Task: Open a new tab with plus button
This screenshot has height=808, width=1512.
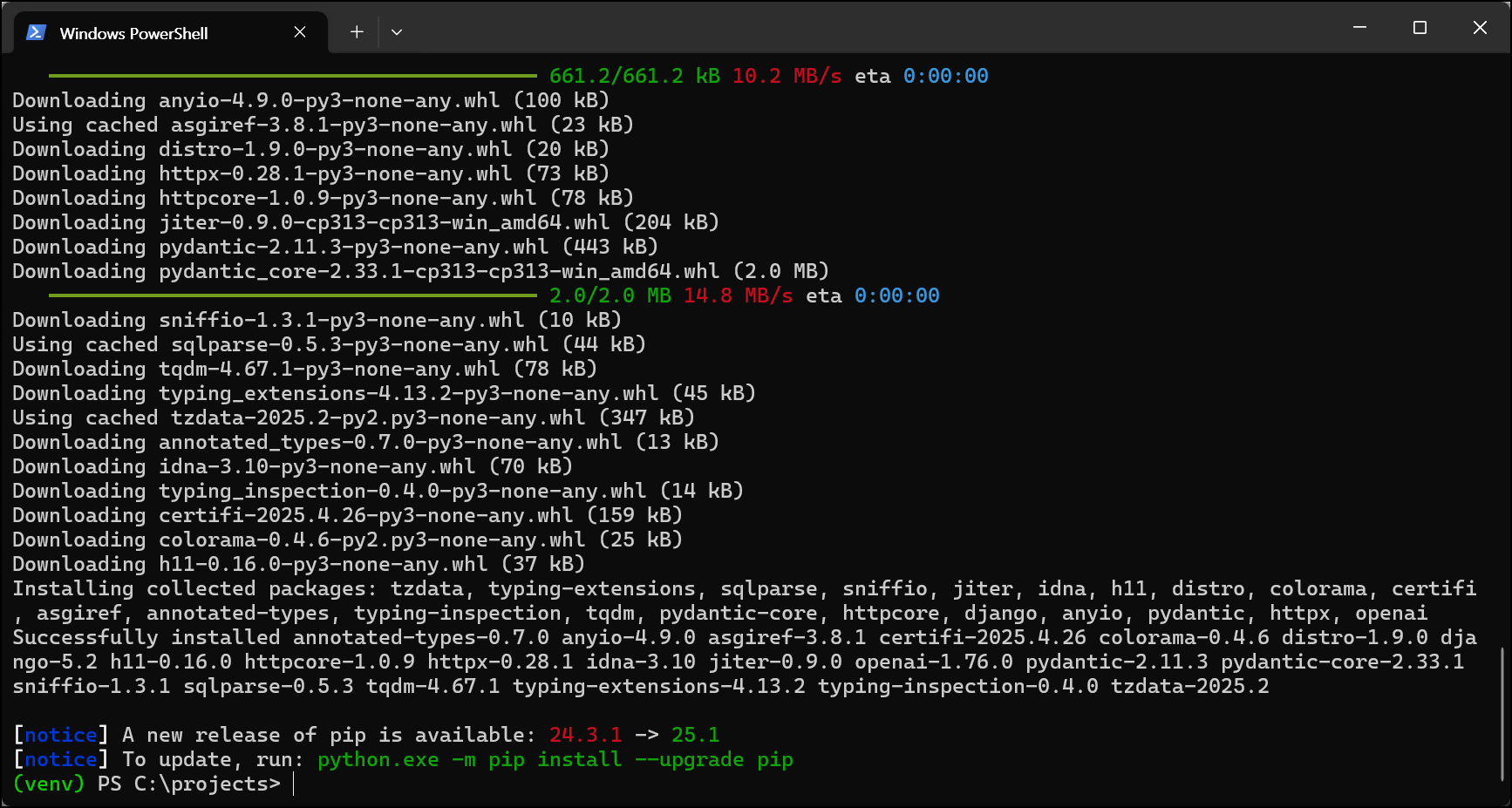Action: point(357,32)
